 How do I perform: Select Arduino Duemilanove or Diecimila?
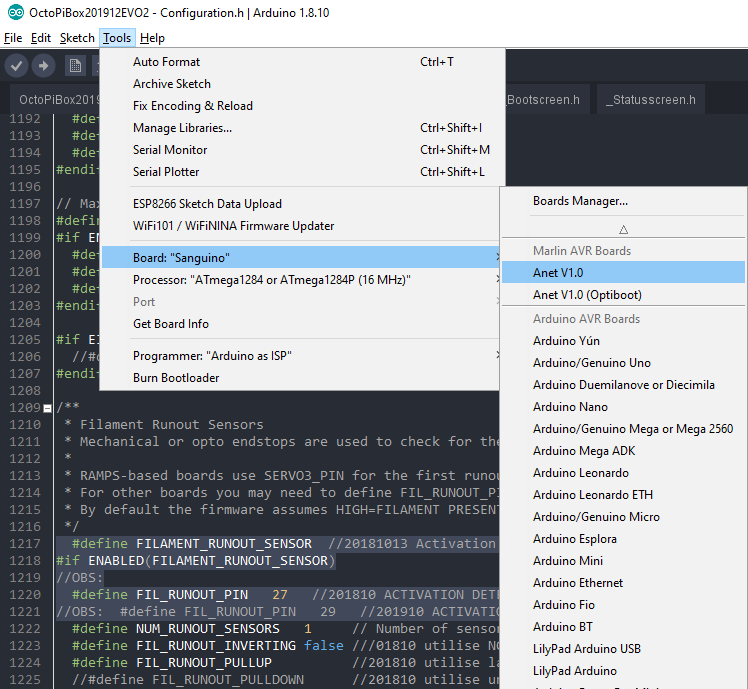623,385
